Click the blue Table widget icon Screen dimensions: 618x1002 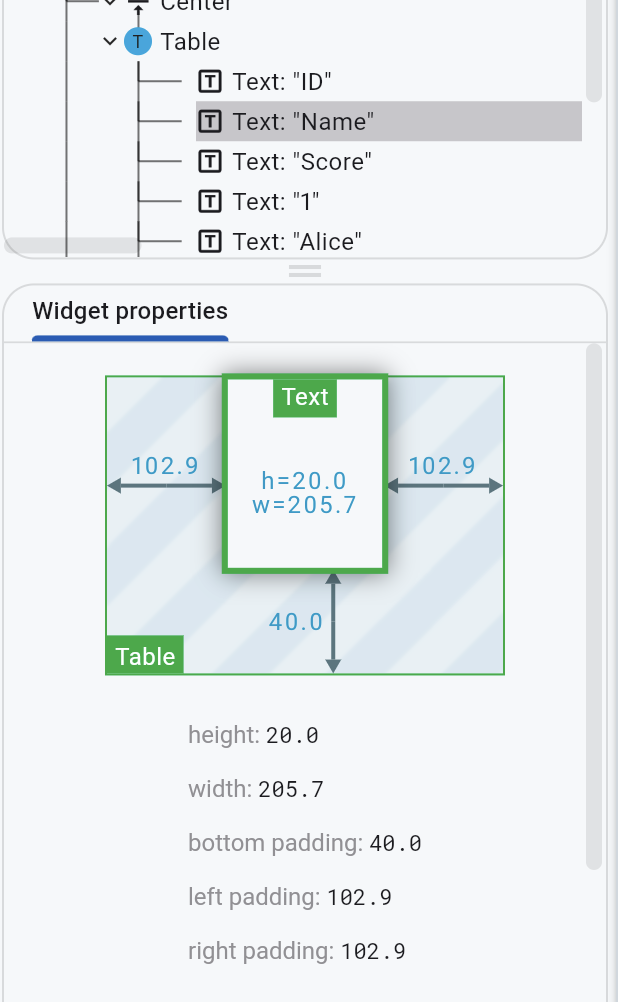tap(138, 41)
